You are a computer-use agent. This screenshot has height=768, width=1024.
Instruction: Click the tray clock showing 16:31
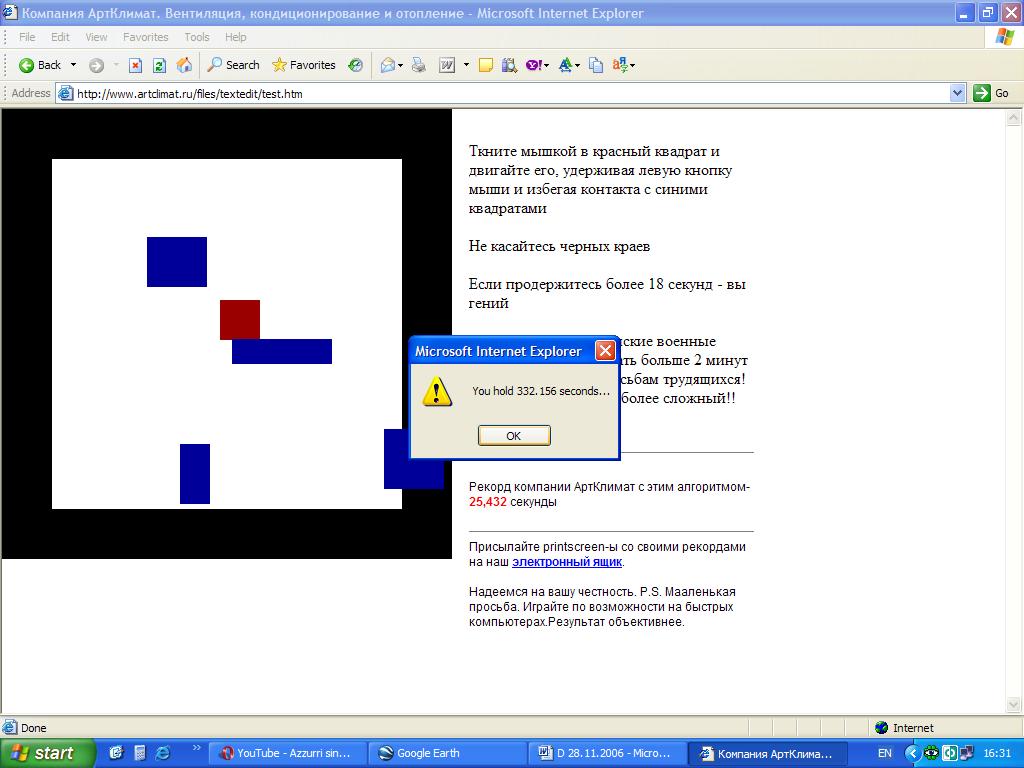click(997, 753)
